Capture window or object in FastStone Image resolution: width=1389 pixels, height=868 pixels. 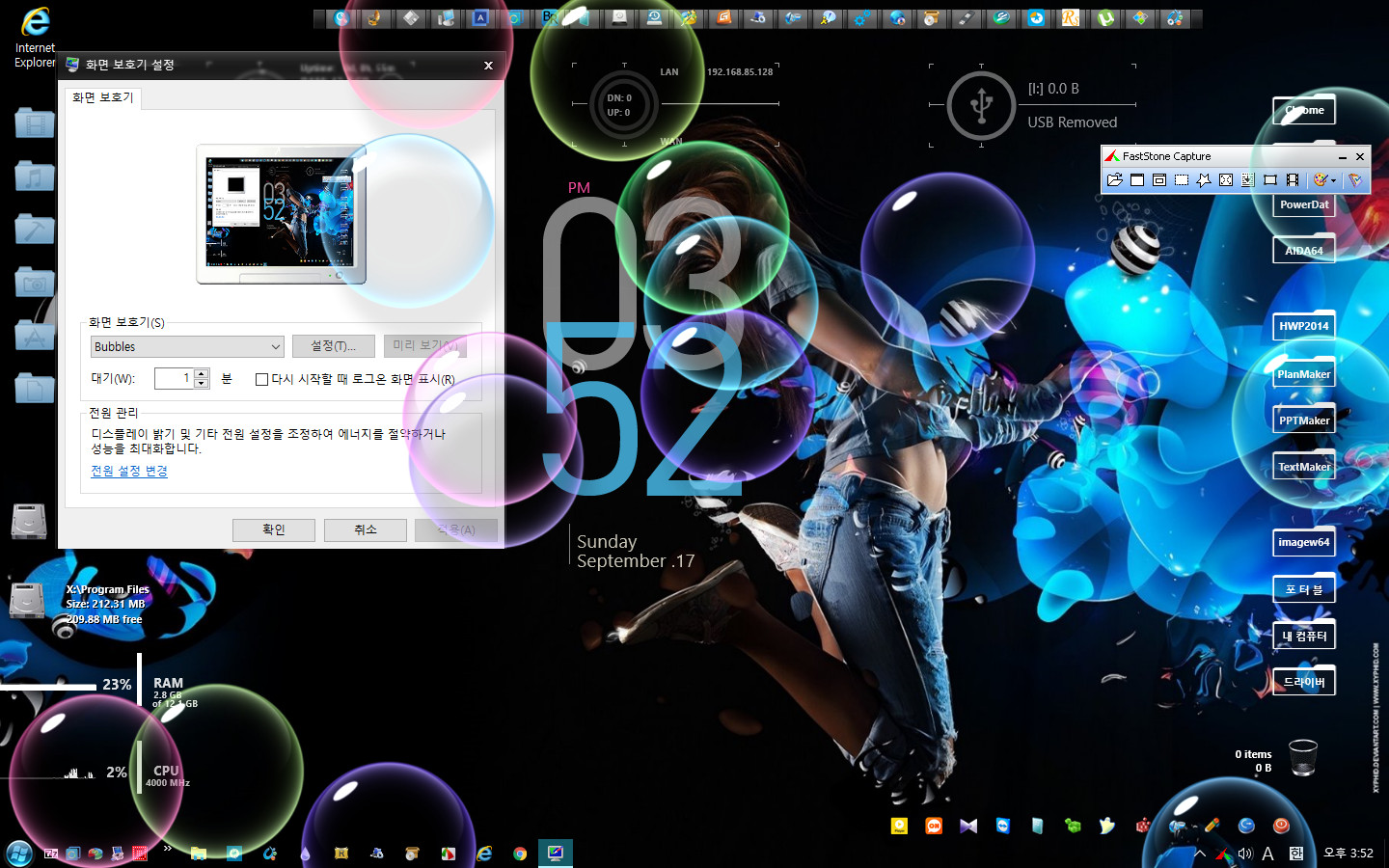tap(1159, 180)
